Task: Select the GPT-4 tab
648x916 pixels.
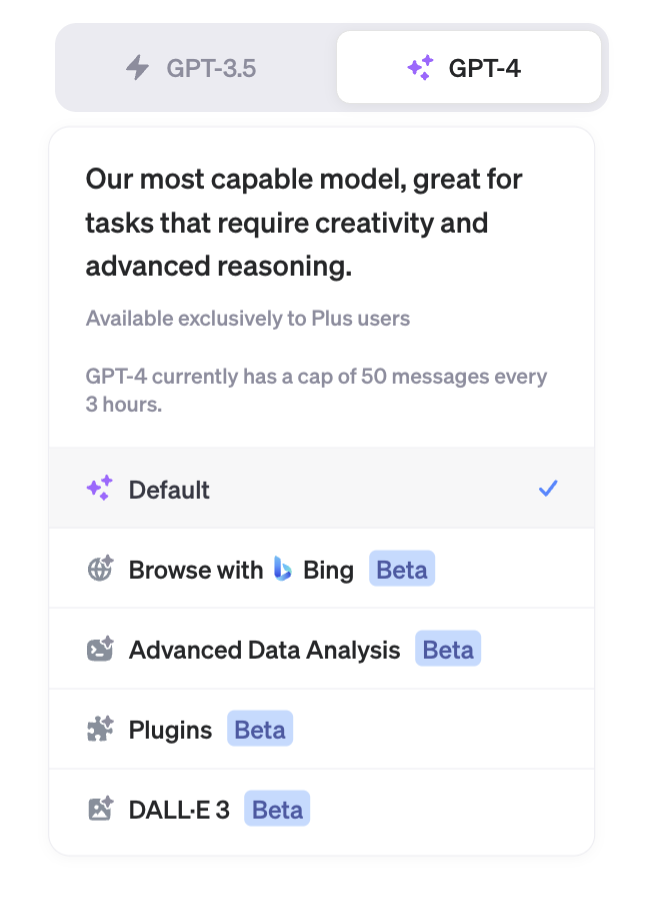Action: (x=468, y=68)
